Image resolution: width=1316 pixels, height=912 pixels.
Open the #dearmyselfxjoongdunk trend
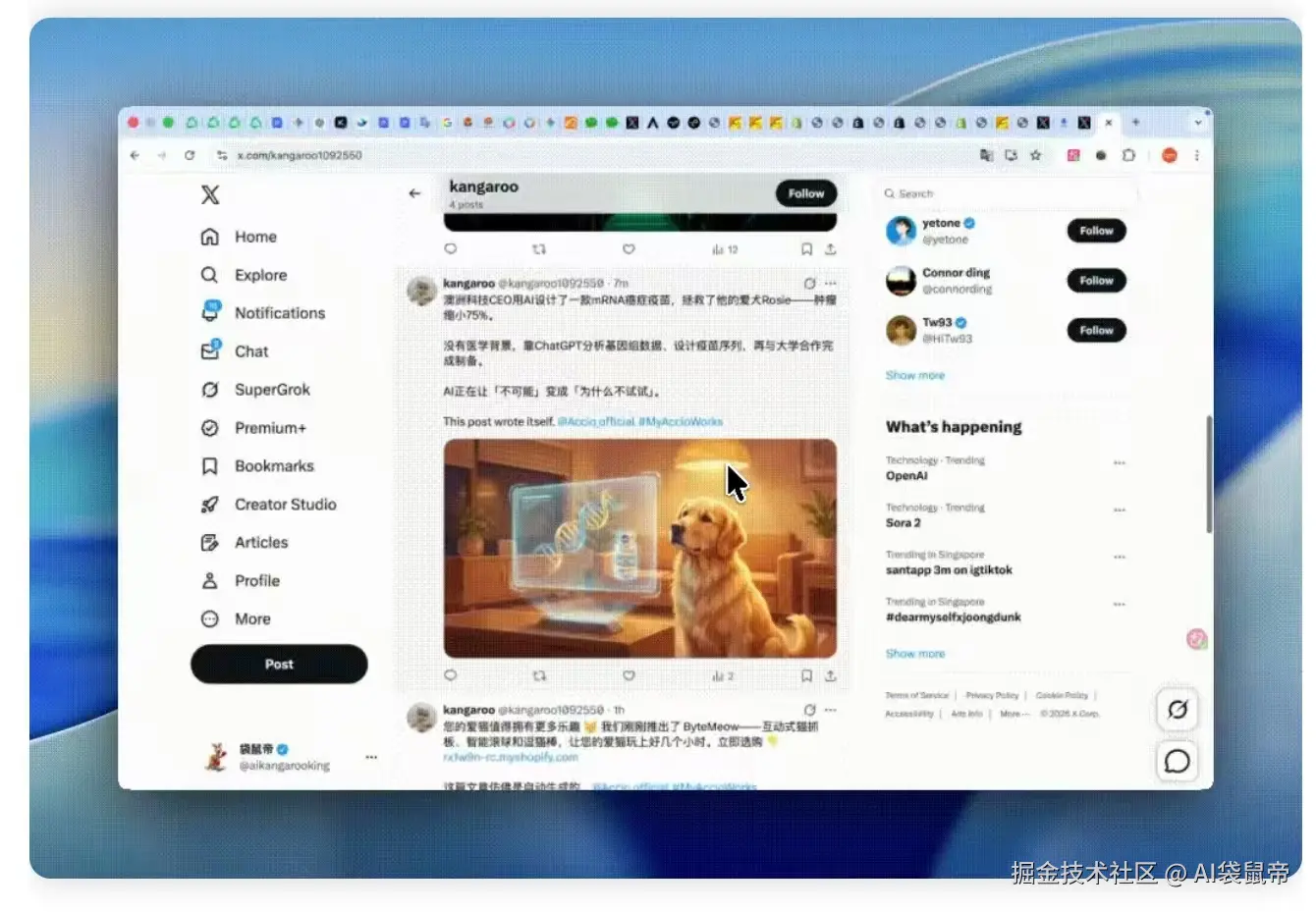click(954, 617)
